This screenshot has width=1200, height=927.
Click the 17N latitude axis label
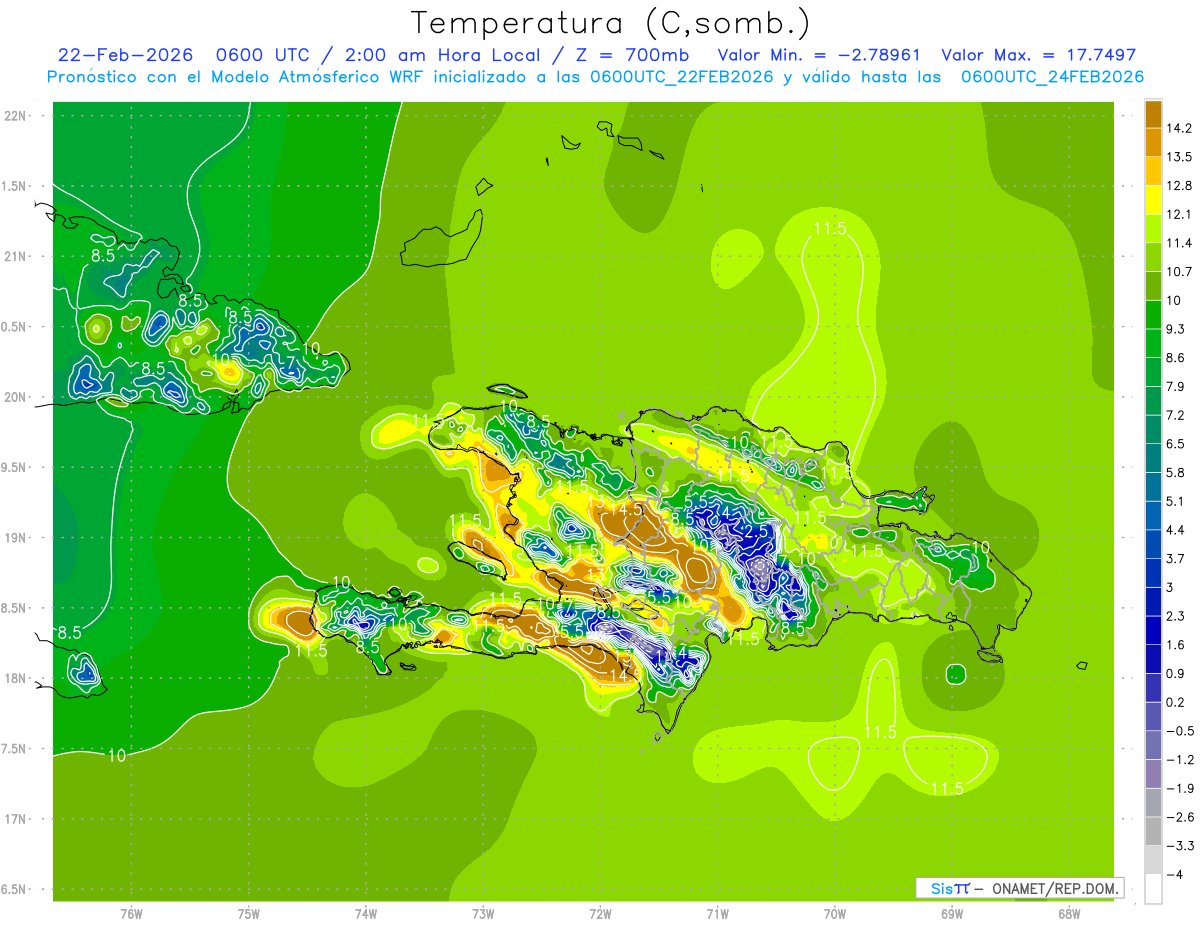tap(15, 819)
